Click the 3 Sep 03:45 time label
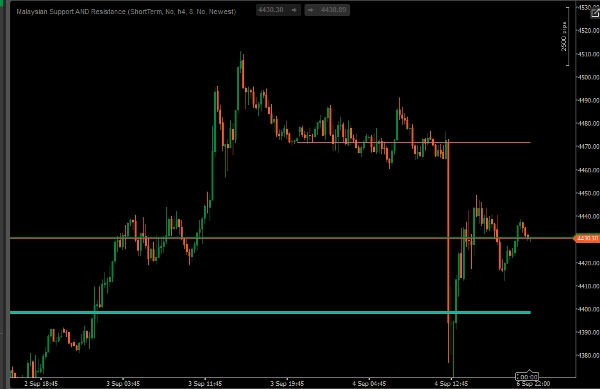The image size is (600, 389). (123, 384)
